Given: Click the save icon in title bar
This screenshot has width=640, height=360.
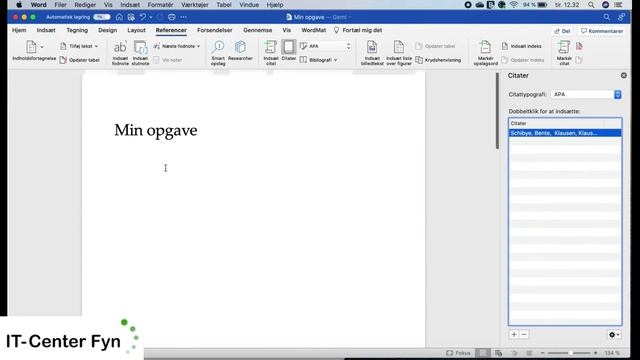Looking at the screenshot, I should 131,17.
